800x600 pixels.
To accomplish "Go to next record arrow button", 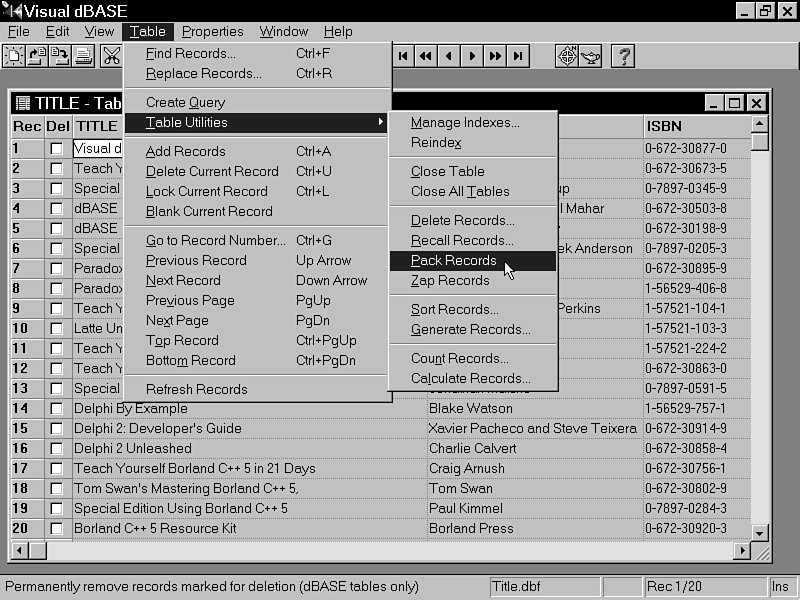I will pos(472,56).
